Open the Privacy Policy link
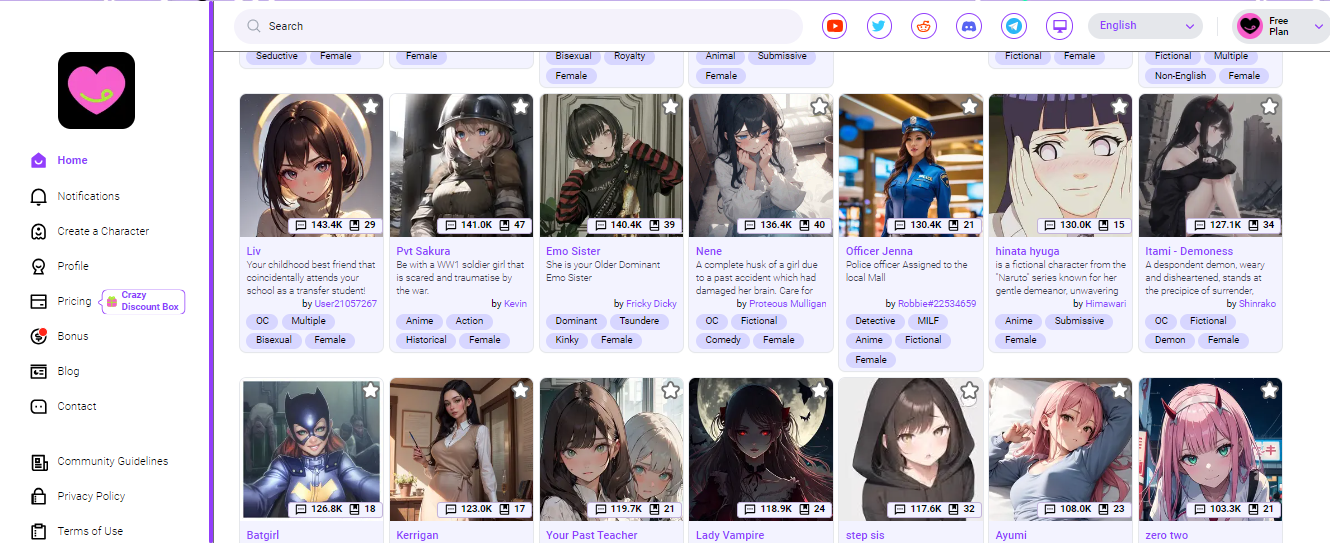Viewport: 1330px width, 543px height. pos(91,496)
